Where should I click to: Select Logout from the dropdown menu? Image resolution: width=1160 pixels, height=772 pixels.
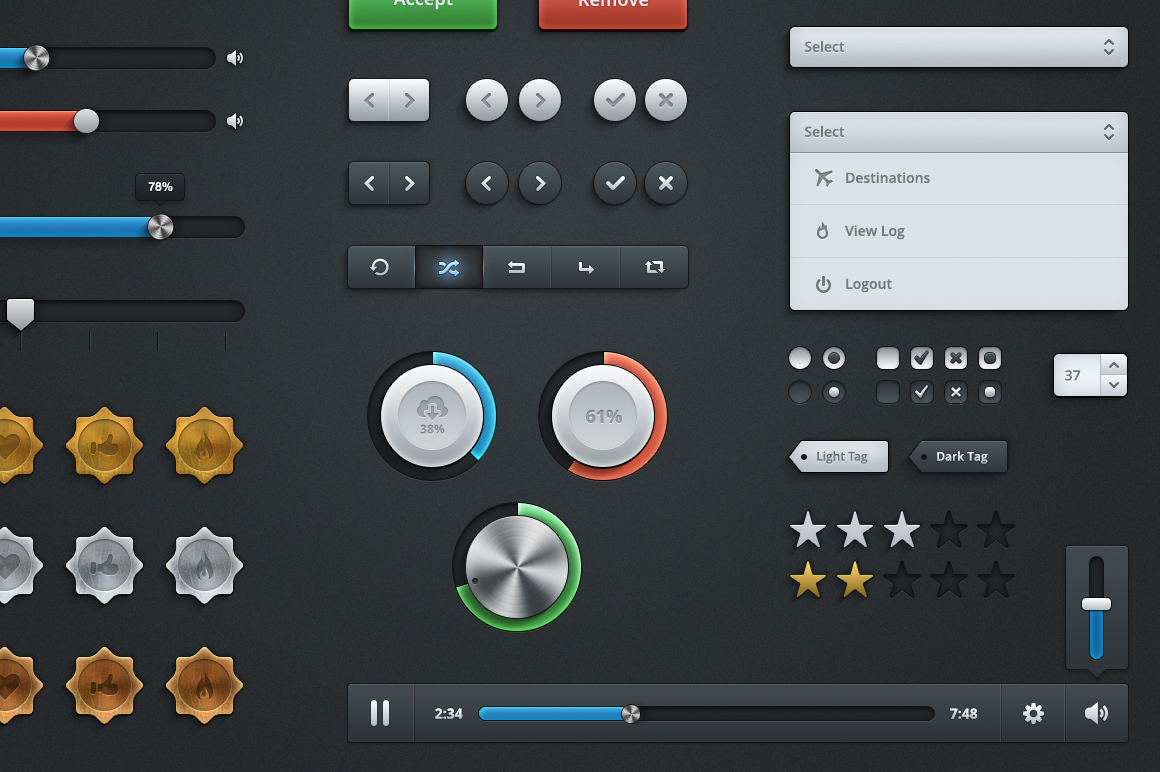[x=870, y=283]
